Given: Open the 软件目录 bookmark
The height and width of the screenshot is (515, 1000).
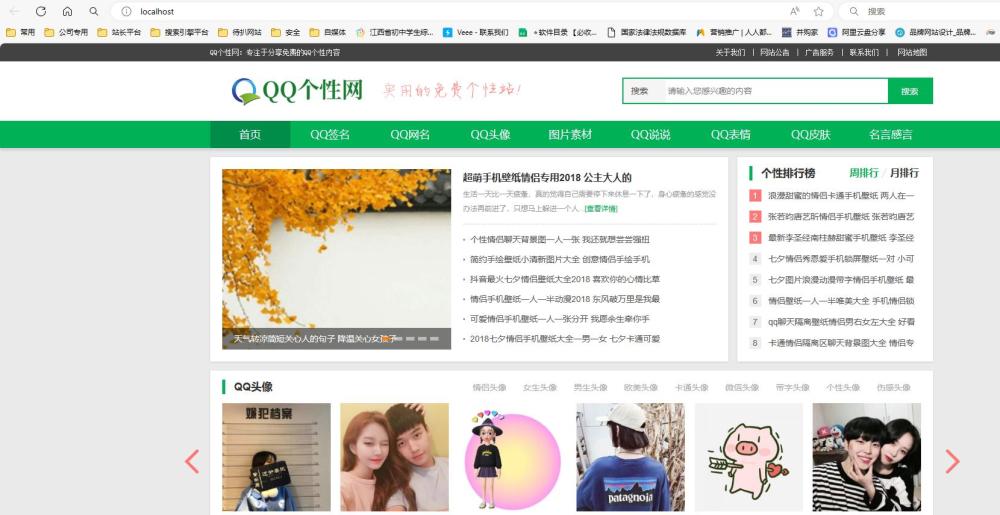Looking at the screenshot, I should point(558,32).
